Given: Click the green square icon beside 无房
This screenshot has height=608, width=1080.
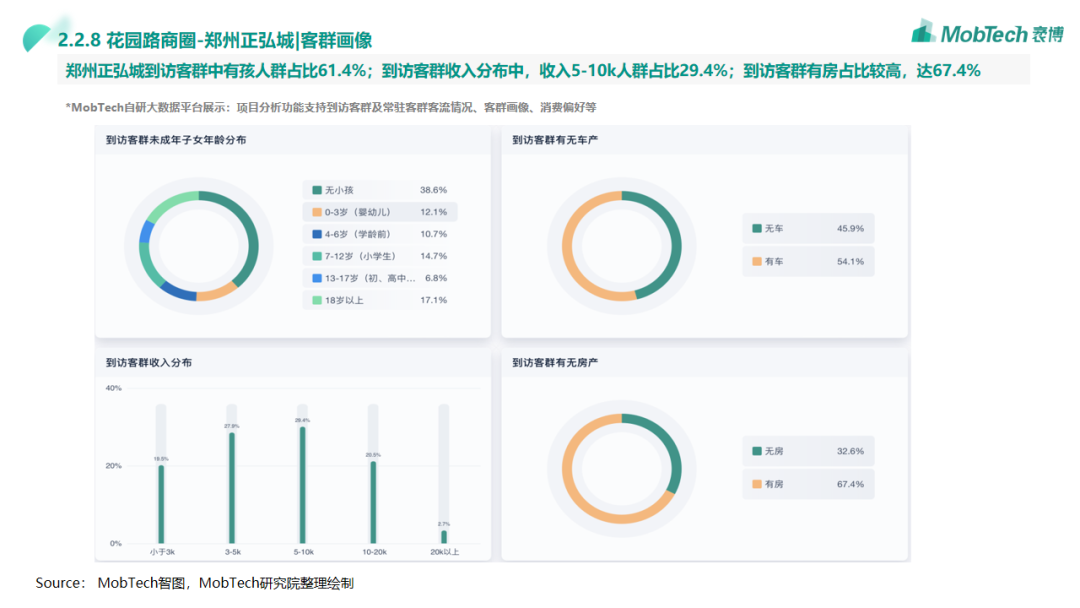Looking at the screenshot, I should [757, 451].
